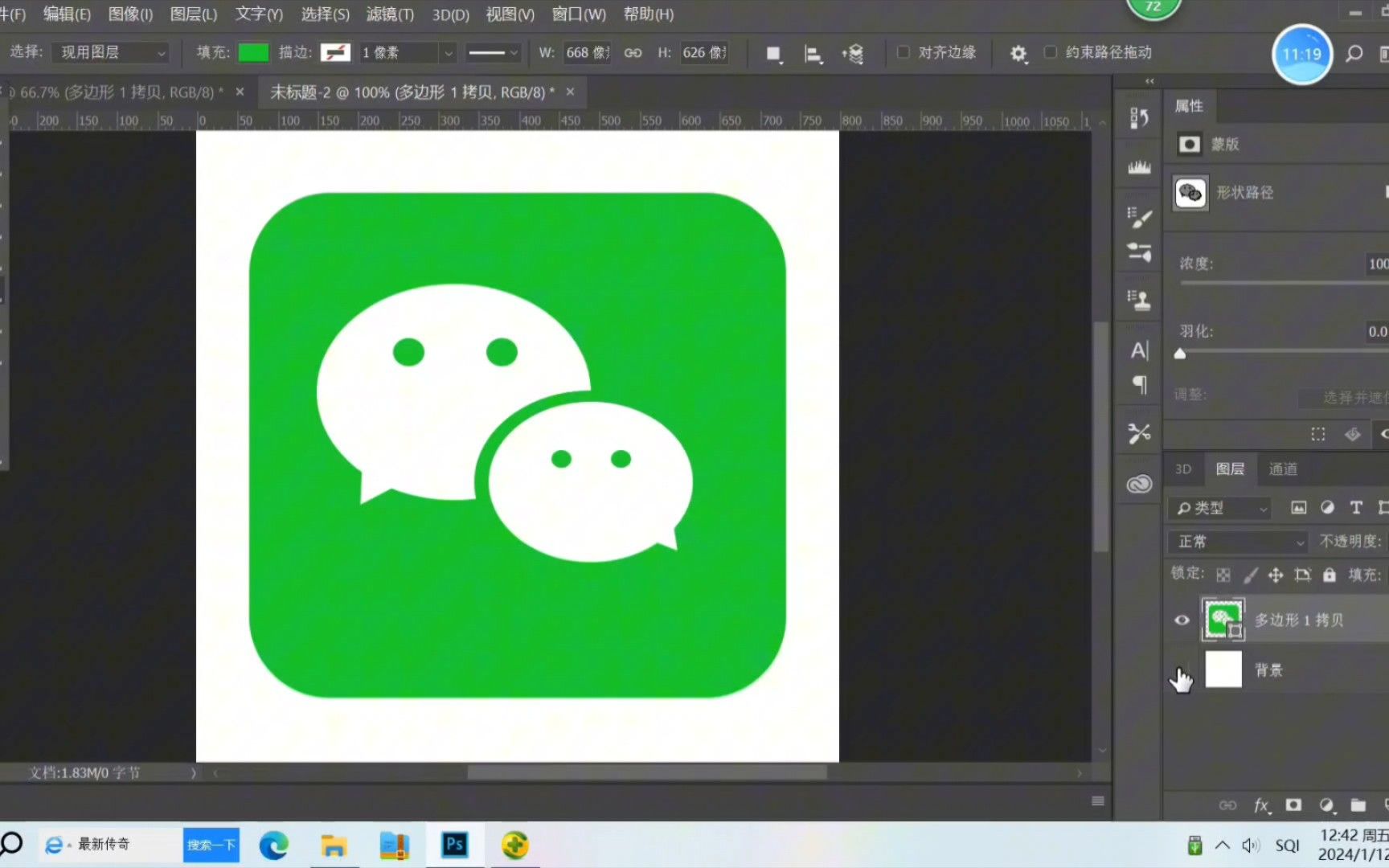The height and width of the screenshot is (868, 1389).
Task: Toggle visibility box of 背景 layer
Action: (1182, 670)
